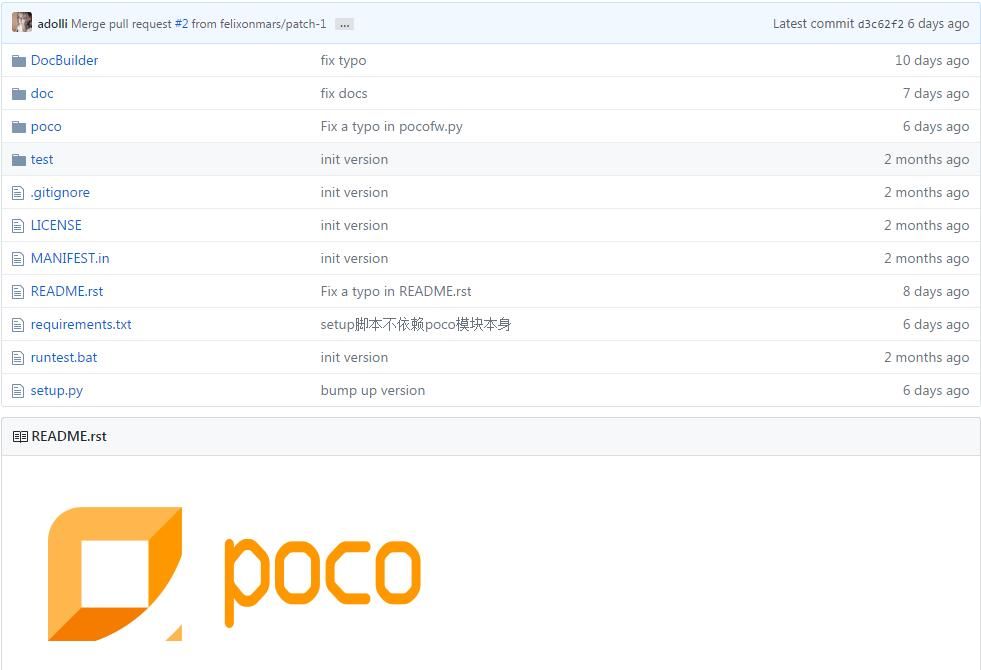The image size is (981, 670).
Task: Open README.rst from the file list
Action: (67, 291)
